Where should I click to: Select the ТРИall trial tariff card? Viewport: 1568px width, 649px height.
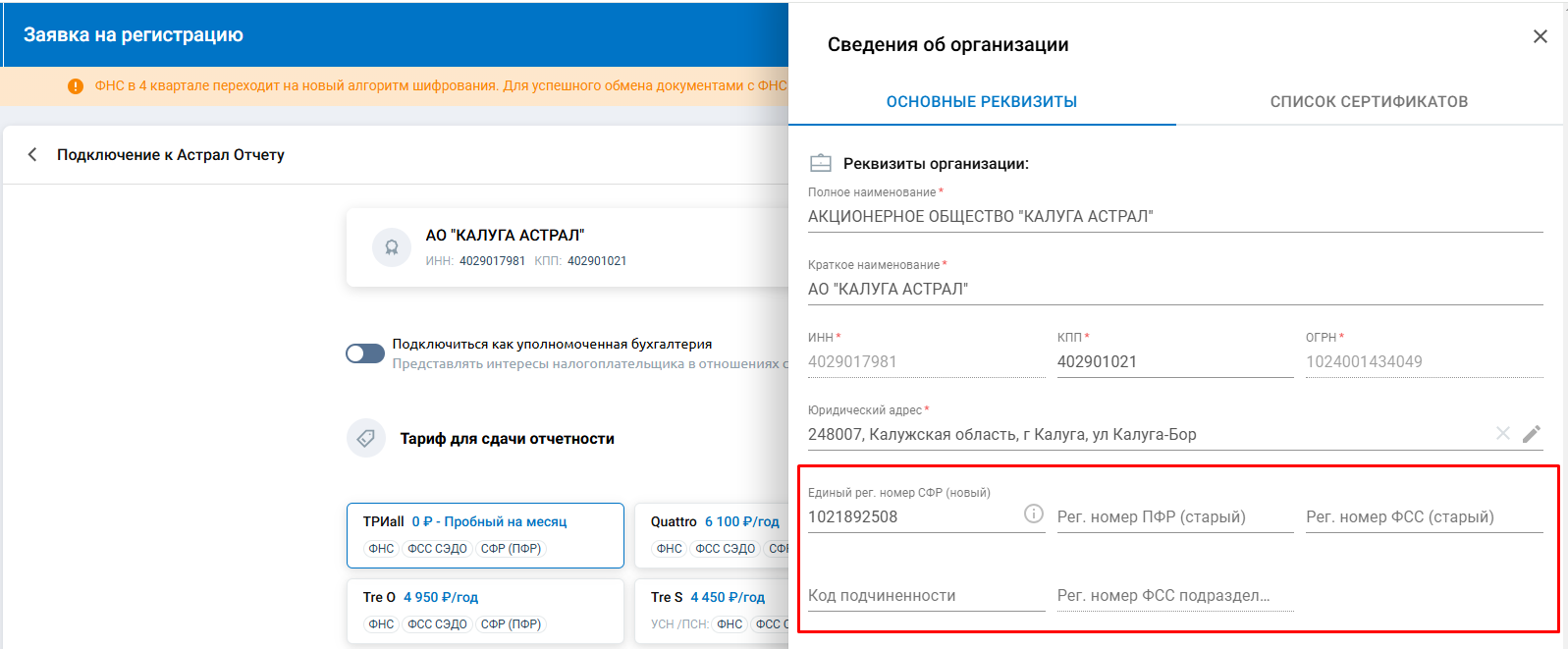coord(485,534)
